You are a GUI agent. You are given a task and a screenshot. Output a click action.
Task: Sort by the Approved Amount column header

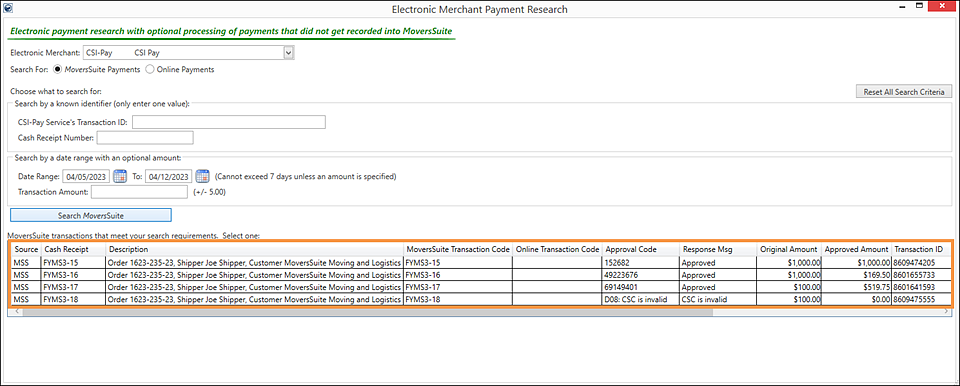click(x=856, y=249)
